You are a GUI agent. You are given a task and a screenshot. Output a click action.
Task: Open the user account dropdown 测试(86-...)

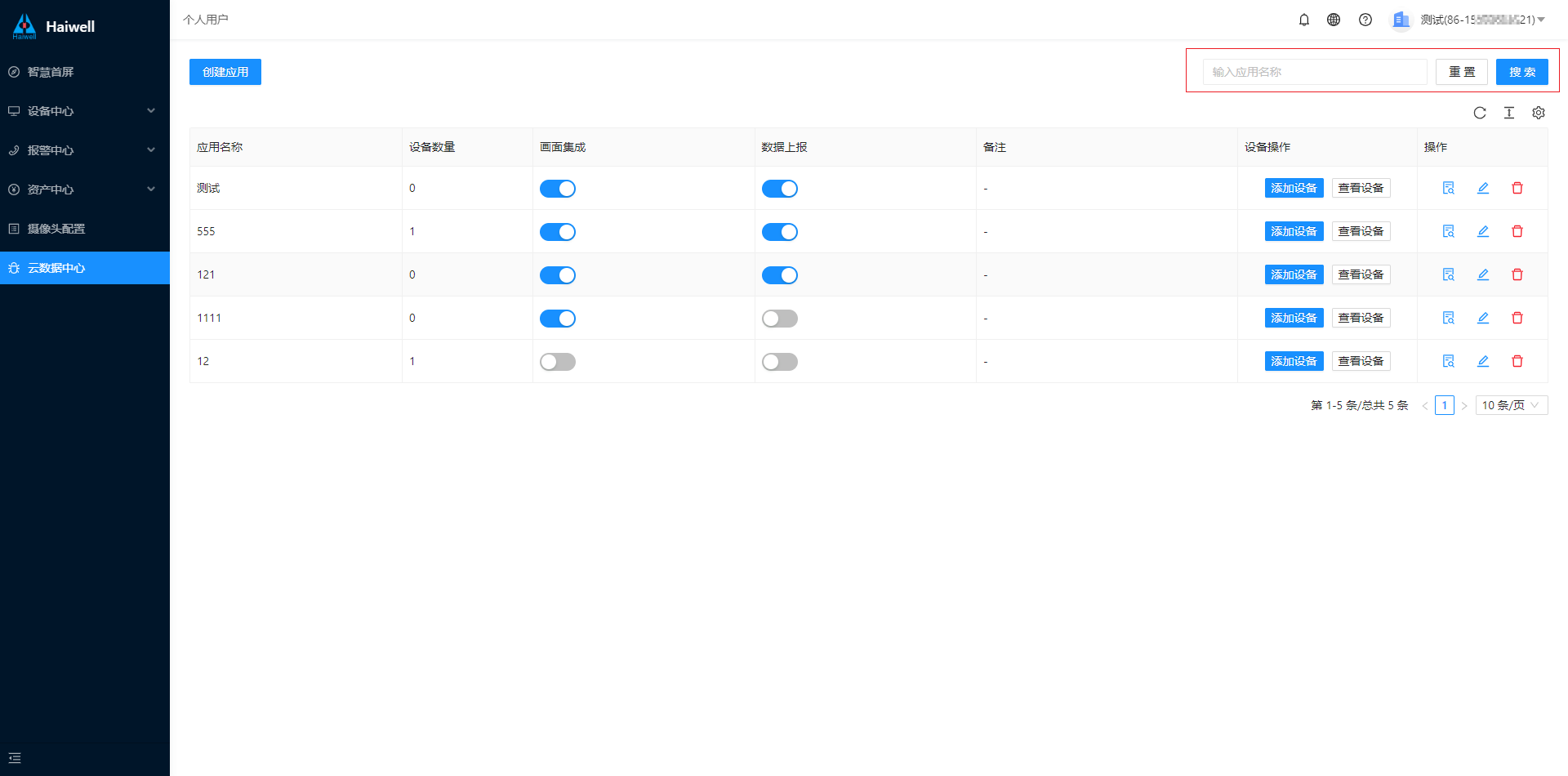(x=1482, y=20)
